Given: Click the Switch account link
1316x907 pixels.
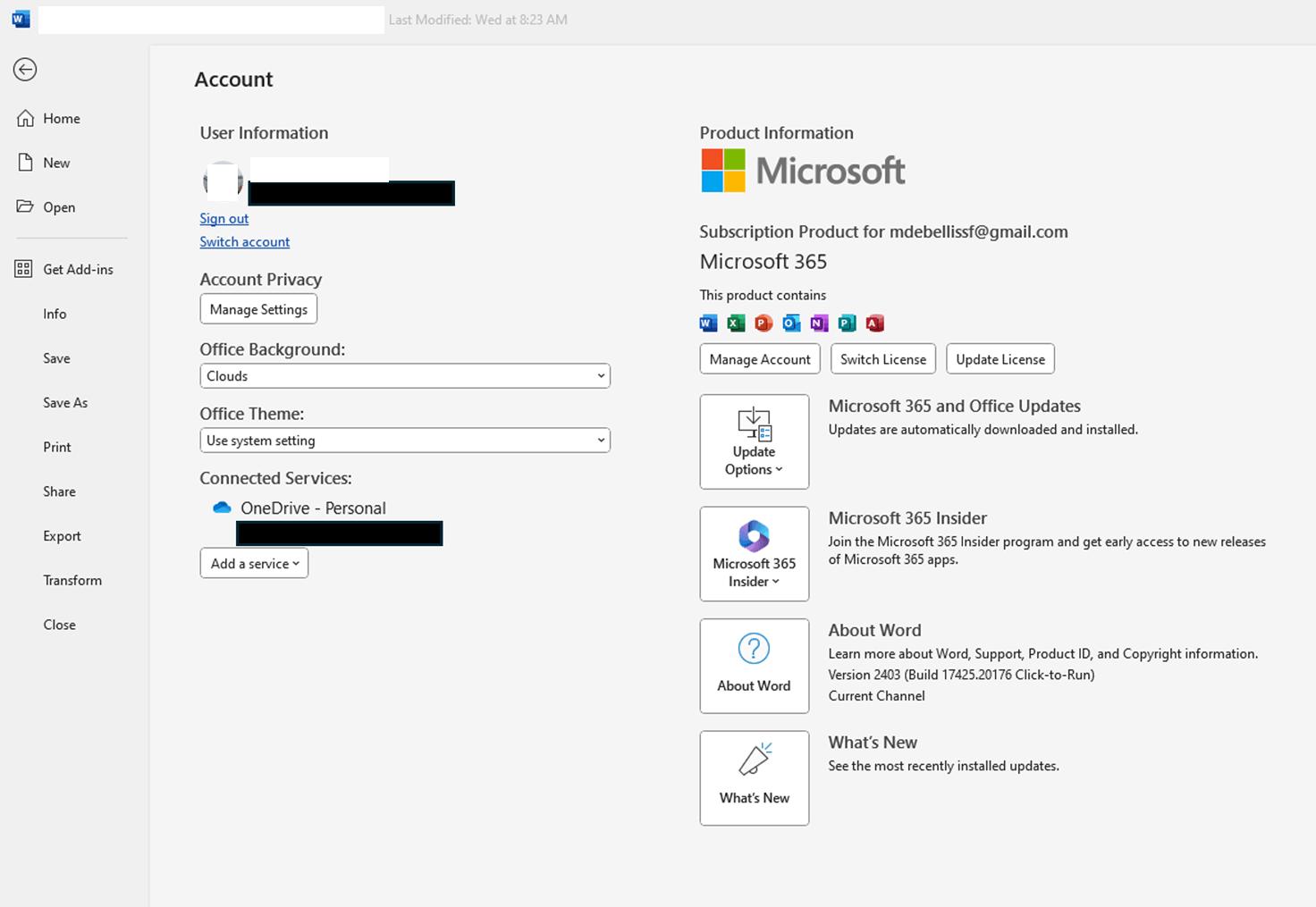Looking at the screenshot, I should click(245, 241).
